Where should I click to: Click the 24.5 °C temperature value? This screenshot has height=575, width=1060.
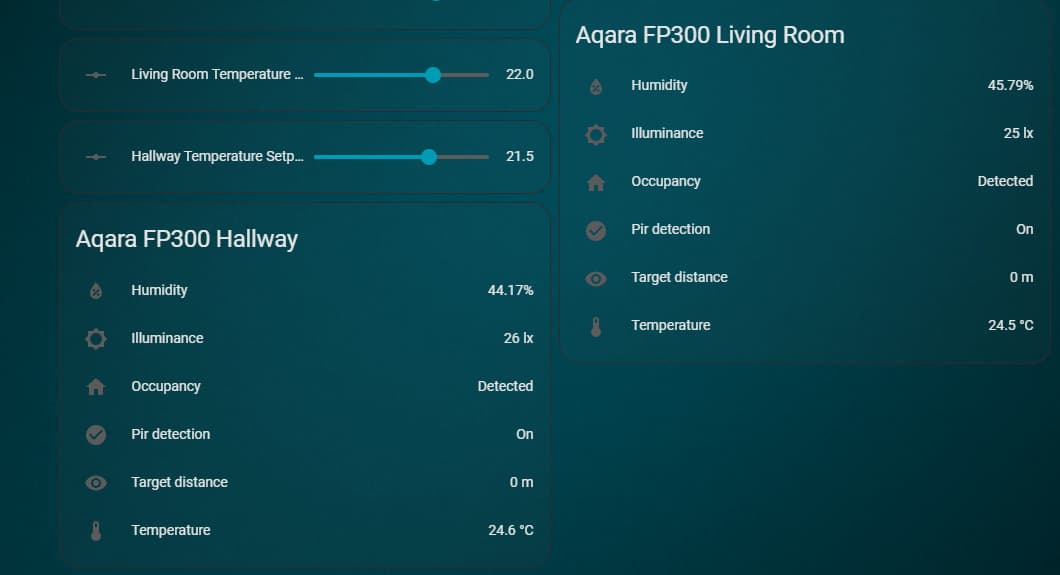click(1011, 325)
